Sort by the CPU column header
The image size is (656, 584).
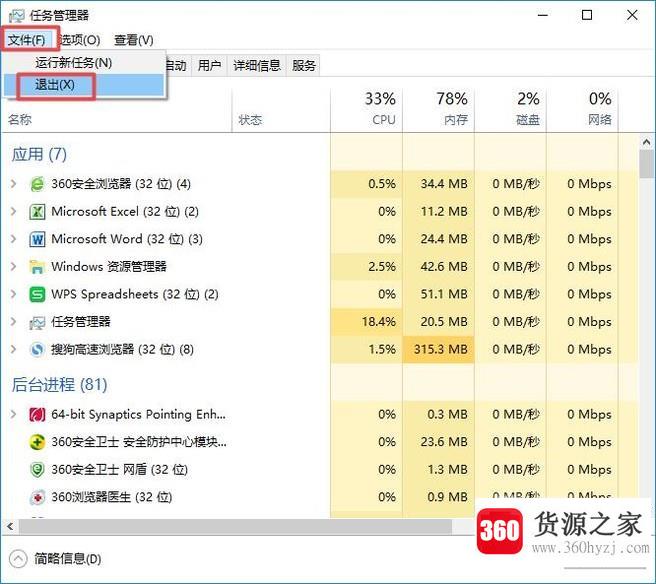click(x=366, y=110)
